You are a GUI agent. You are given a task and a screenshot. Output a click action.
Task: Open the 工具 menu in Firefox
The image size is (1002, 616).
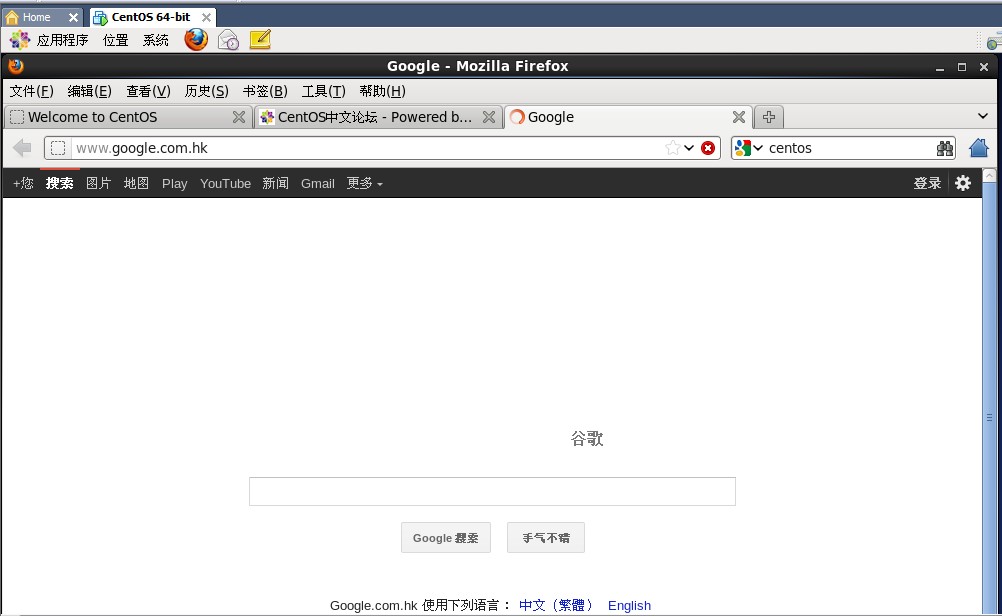coord(322,91)
